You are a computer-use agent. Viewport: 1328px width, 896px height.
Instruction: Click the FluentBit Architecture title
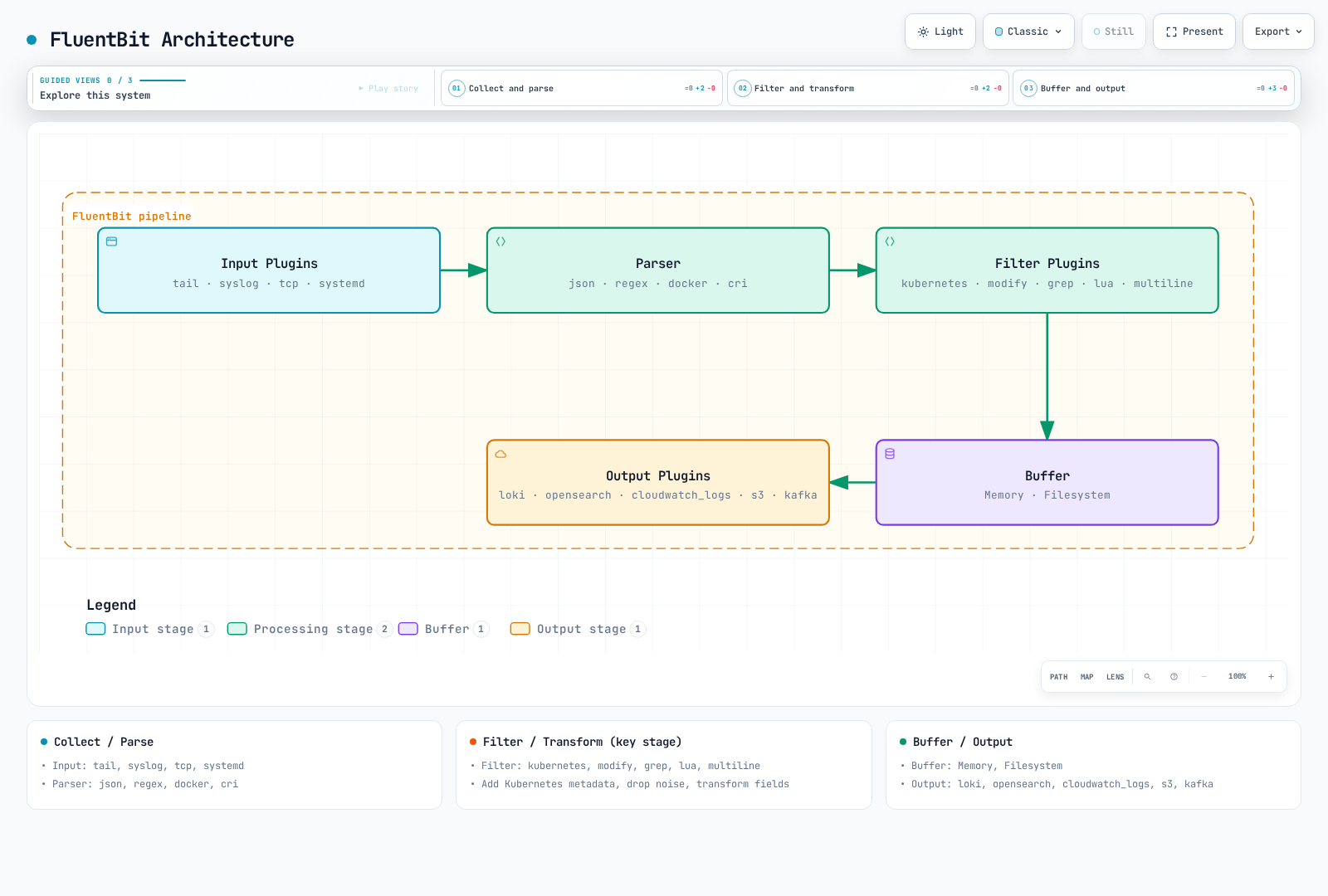(172, 40)
